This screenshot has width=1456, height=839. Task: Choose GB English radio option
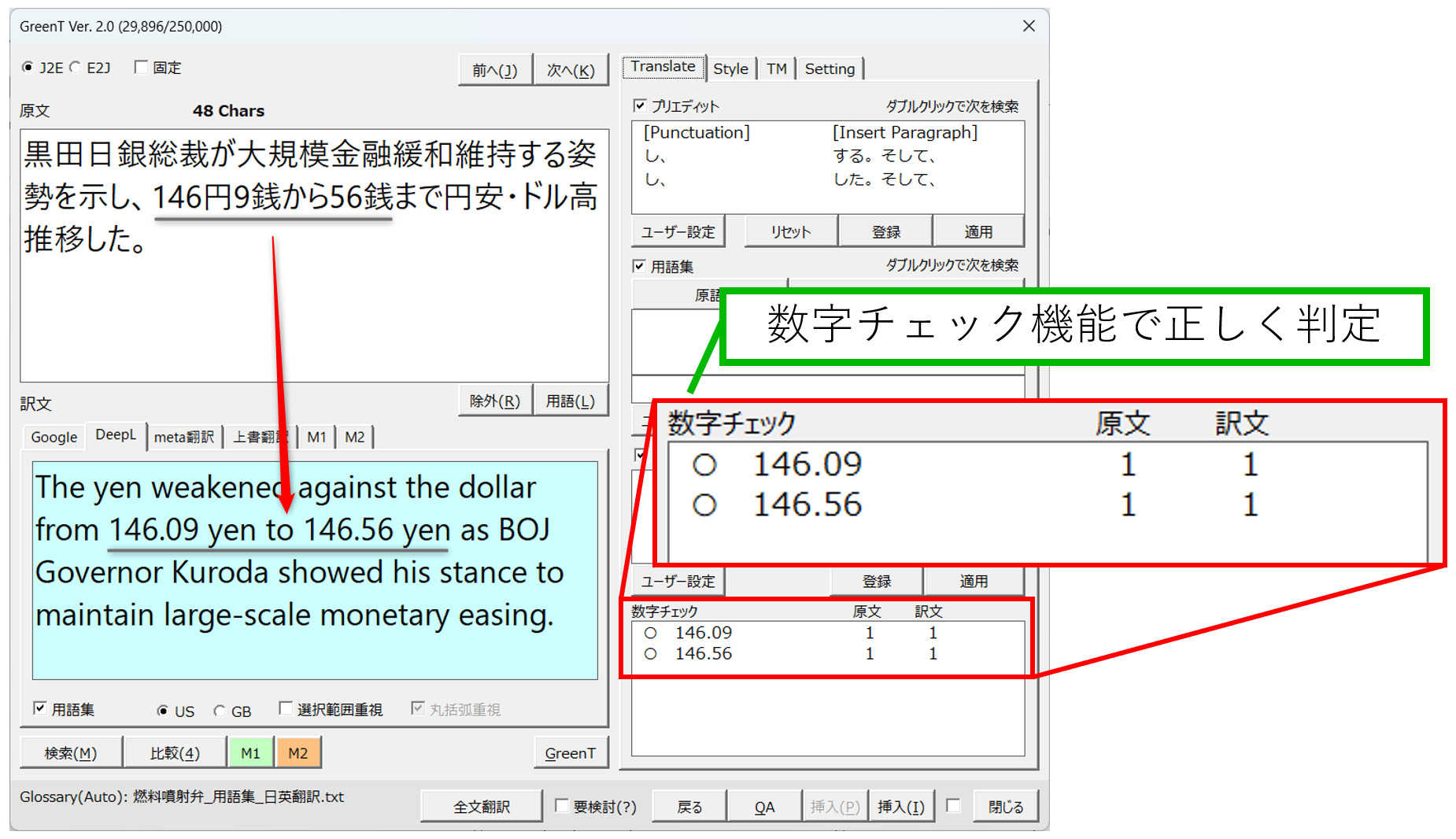tap(220, 711)
